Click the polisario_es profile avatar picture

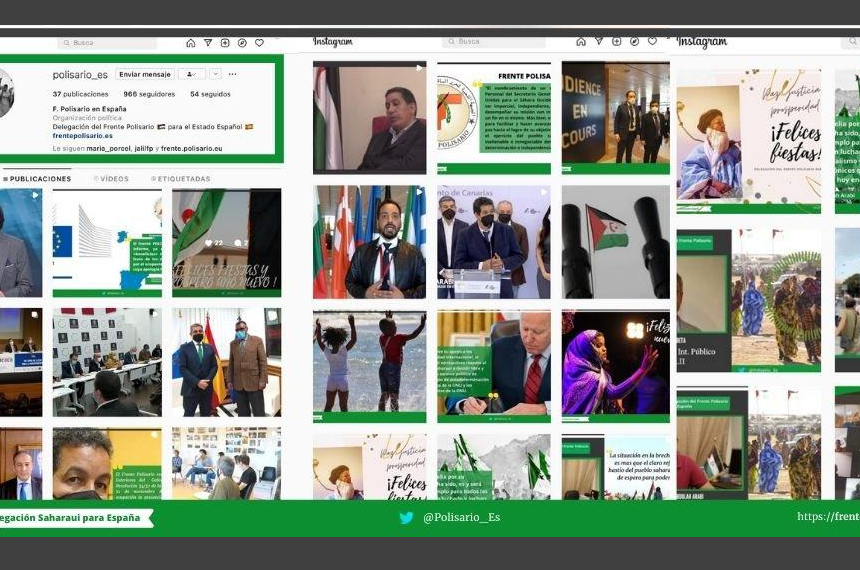click(x=5, y=94)
